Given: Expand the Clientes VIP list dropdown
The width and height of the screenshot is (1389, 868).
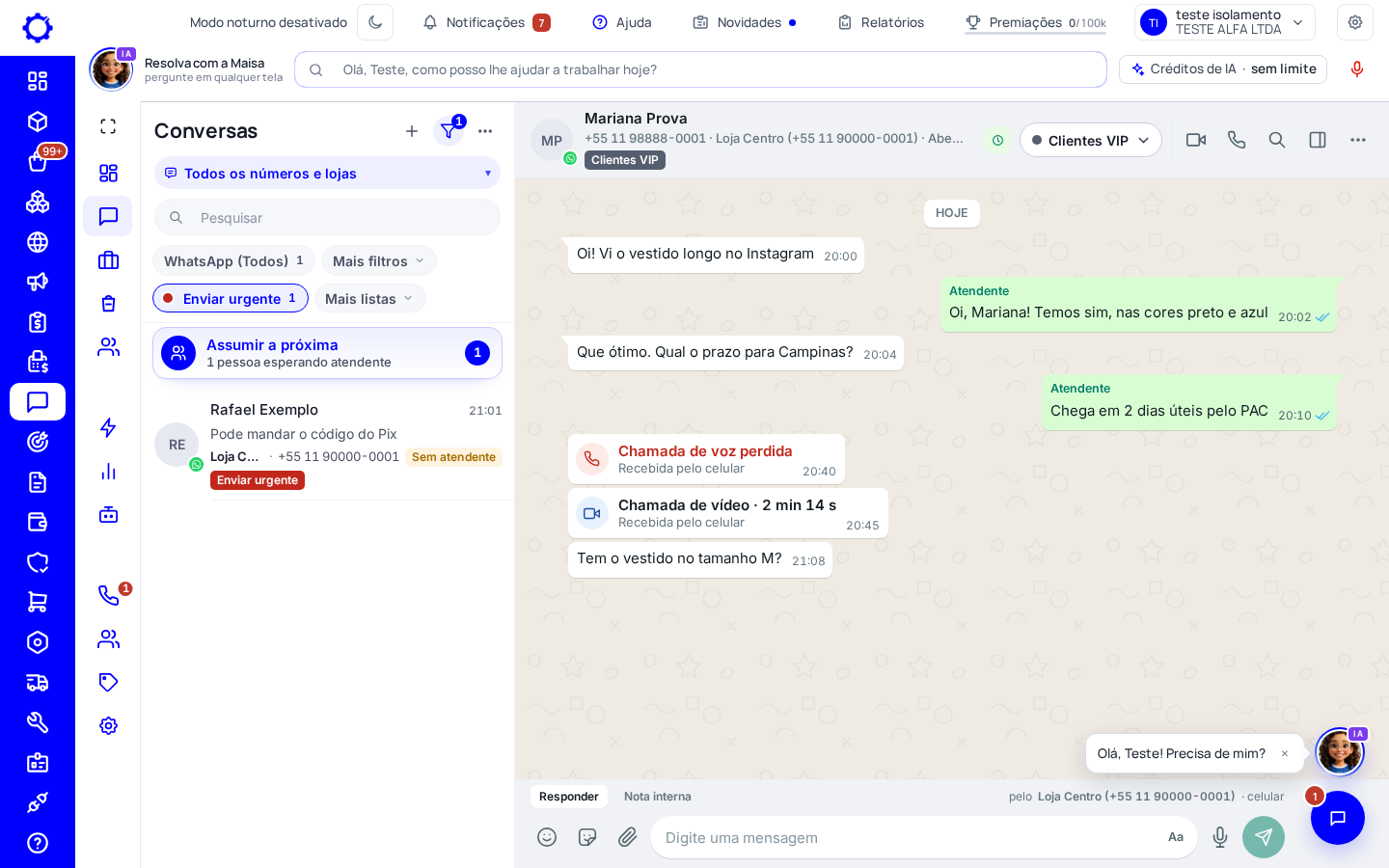Looking at the screenshot, I should [x=1090, y=140].
